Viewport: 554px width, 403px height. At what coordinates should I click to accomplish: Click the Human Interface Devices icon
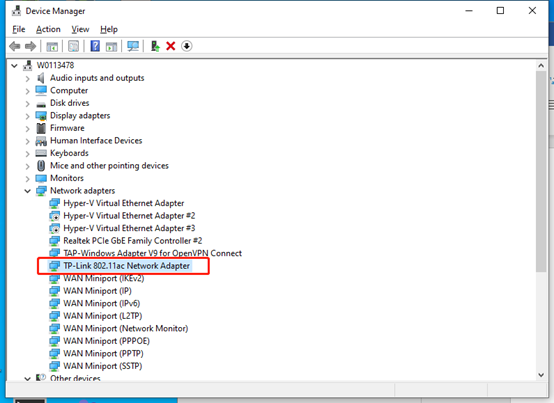tap(41, 141)
